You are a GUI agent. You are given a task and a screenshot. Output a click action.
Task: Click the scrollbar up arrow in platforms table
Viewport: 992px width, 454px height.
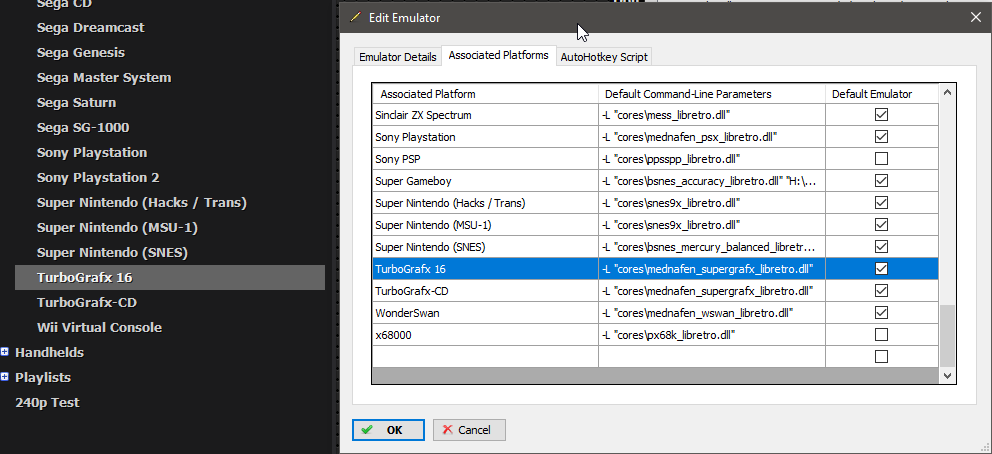947,93
